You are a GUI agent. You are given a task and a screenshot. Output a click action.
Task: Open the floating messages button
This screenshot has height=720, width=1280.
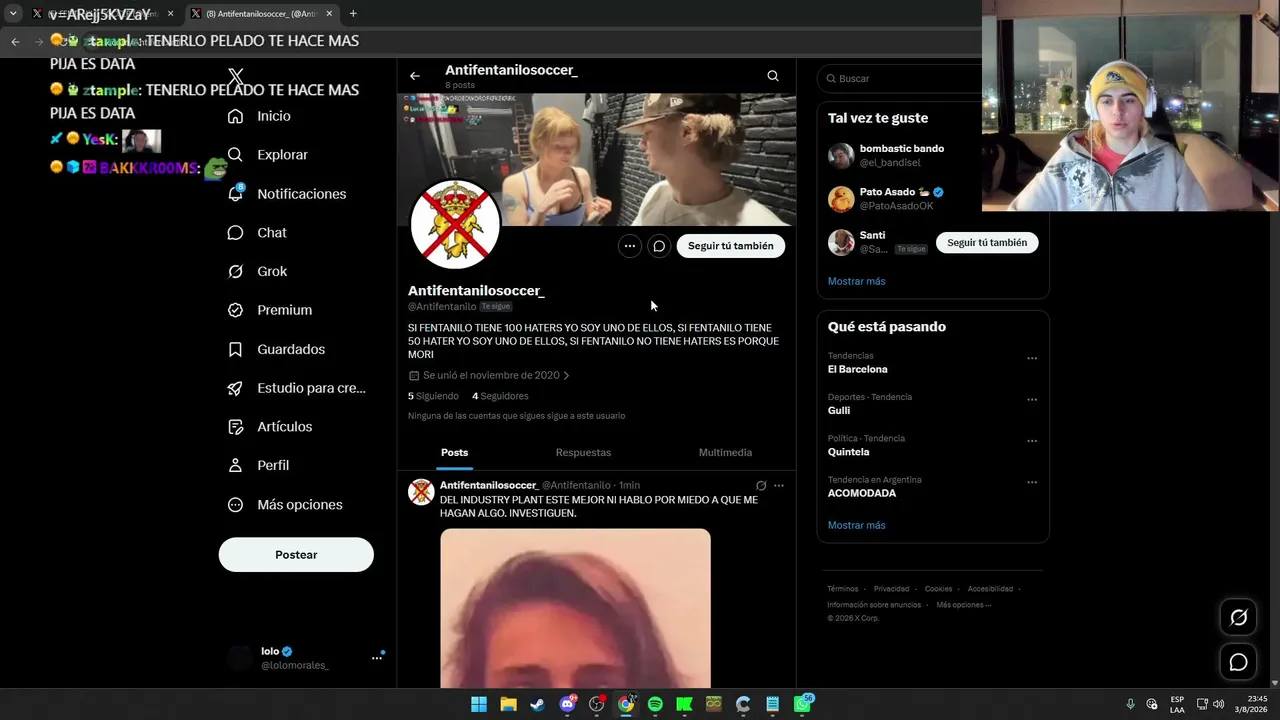pos(1238,662)
